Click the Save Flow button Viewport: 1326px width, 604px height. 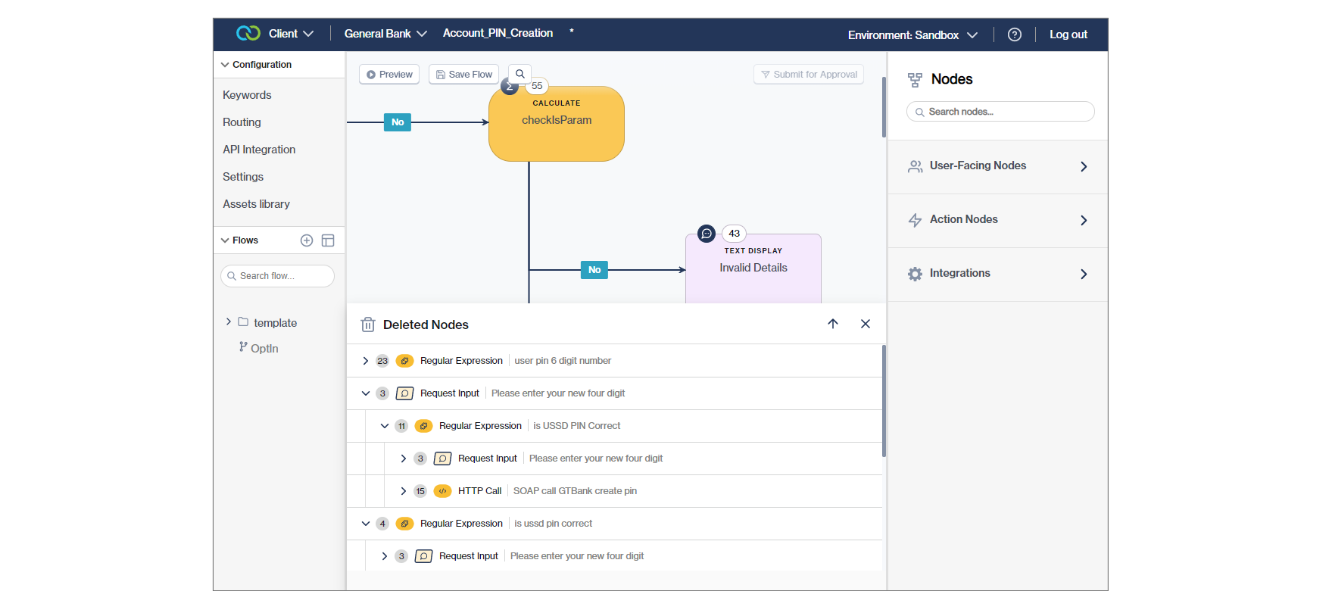point(463,73)
